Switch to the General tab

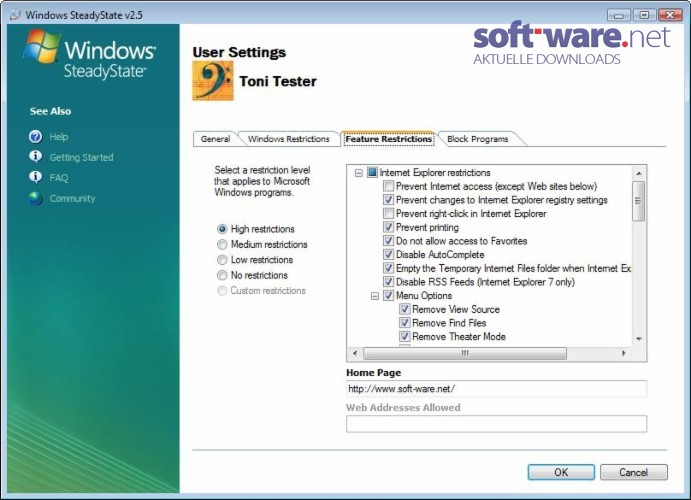pyautogui.click(x=215, y=139)
